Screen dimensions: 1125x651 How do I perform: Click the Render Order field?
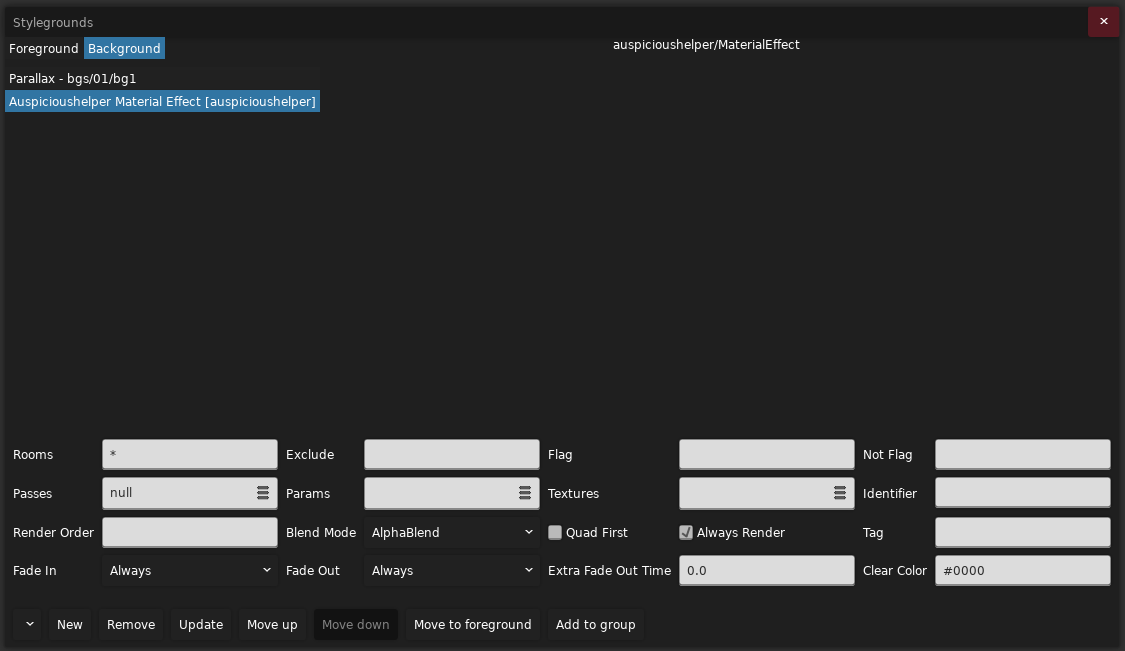(x=190, y=533)
